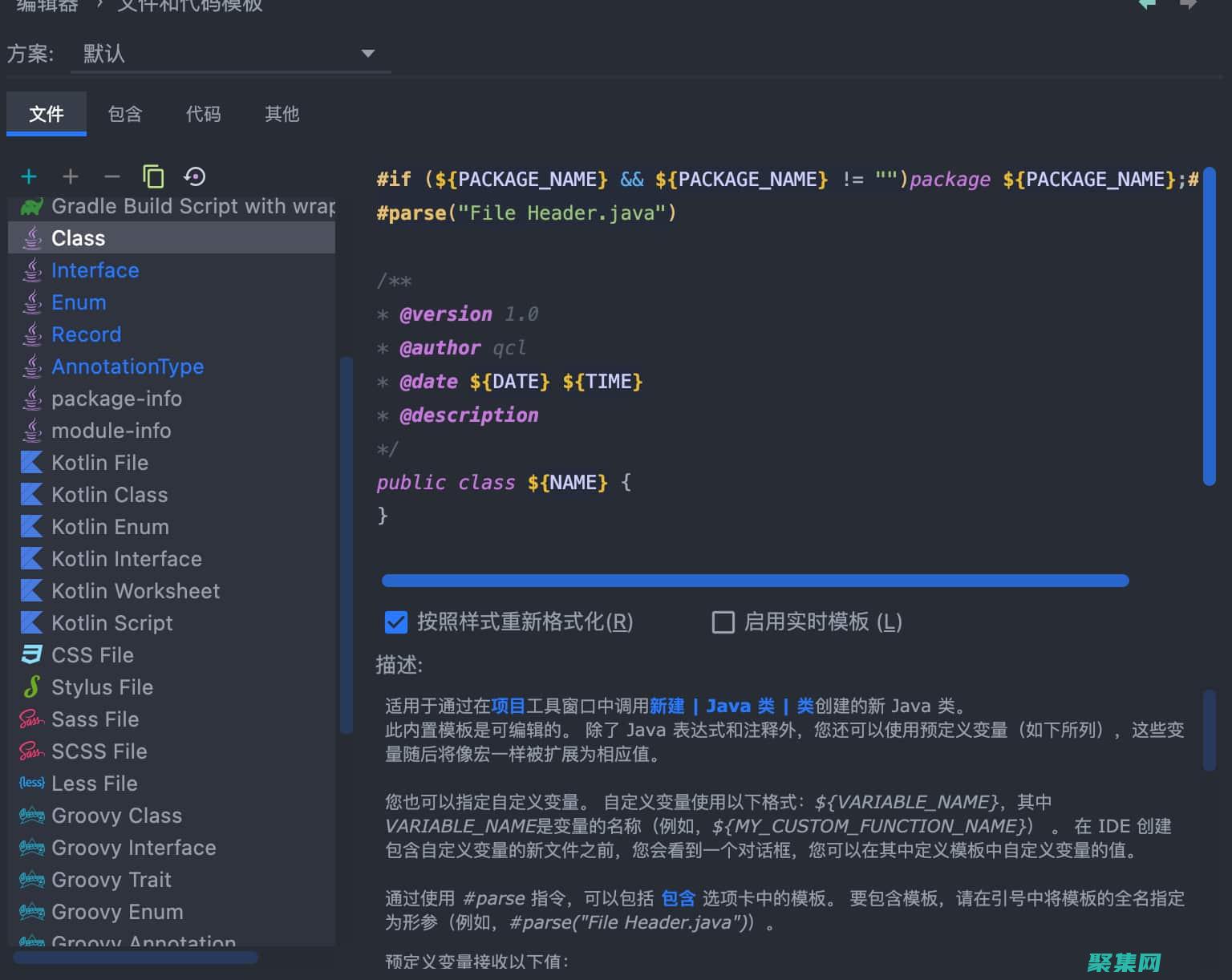Click the Remove Template minus icon
This screenshot has height=980, width=1232.
click(x=112, y=176)
